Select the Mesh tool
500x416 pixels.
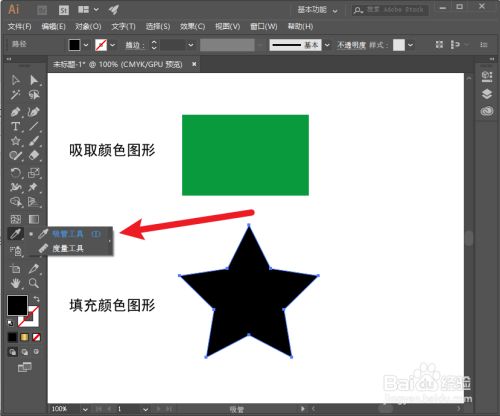point(15,219)
